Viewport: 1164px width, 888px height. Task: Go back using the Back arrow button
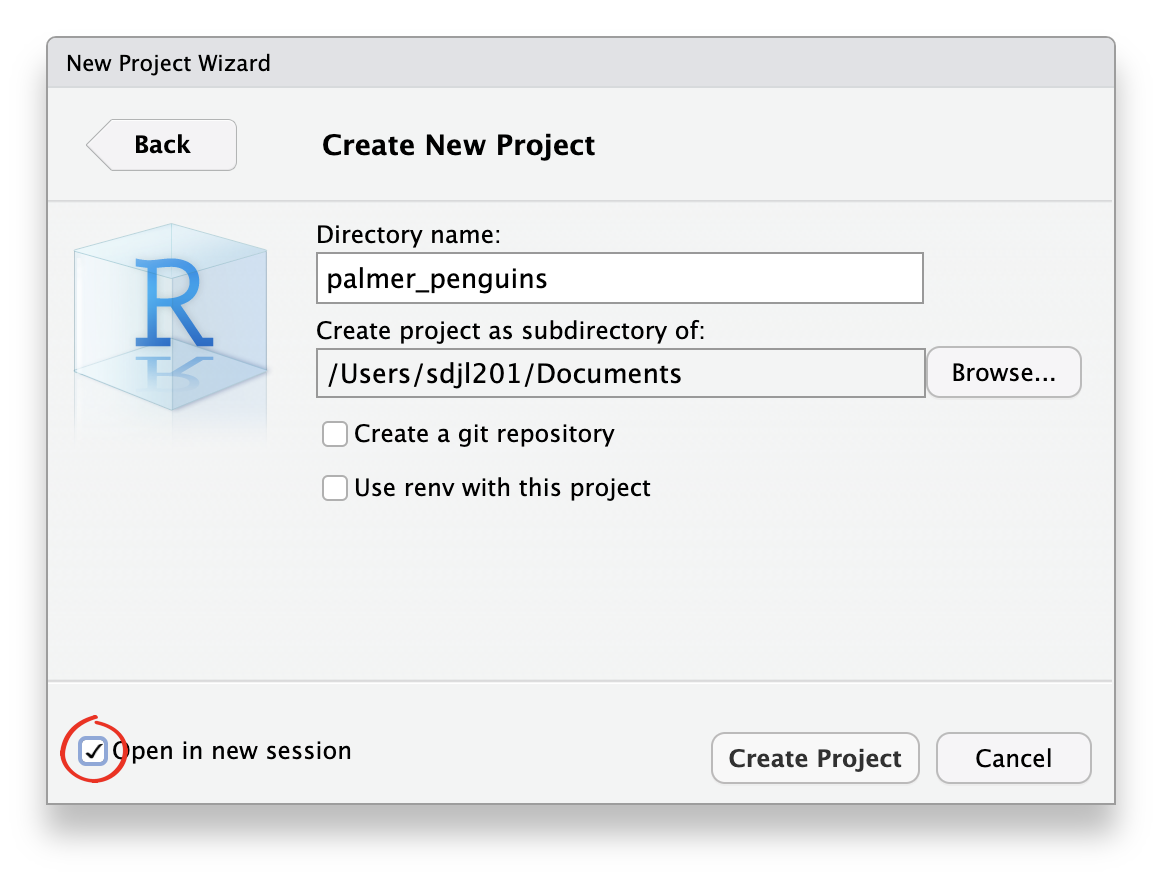point(162,145)
